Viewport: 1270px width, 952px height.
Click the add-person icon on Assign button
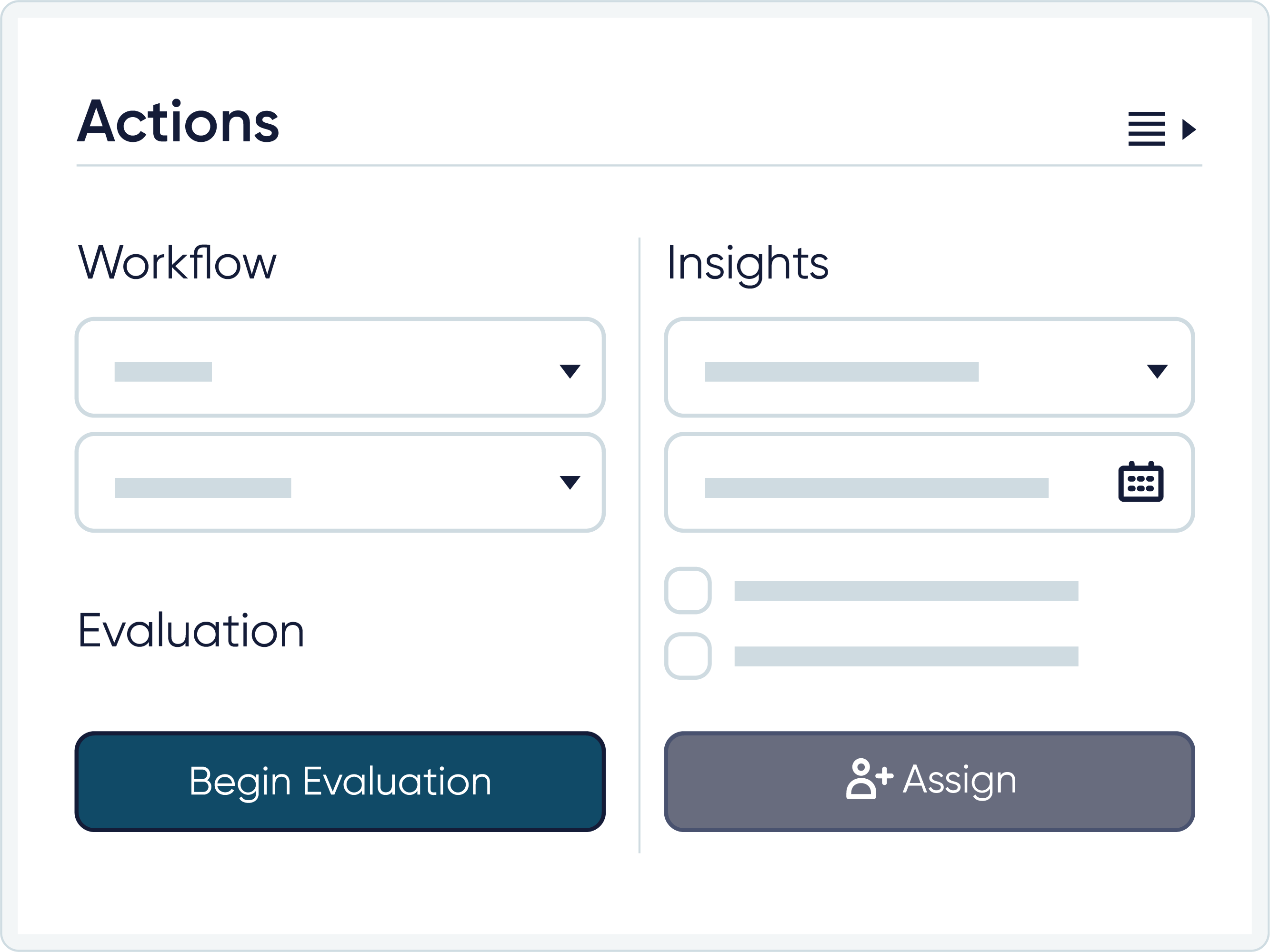(x=869, y=779)
